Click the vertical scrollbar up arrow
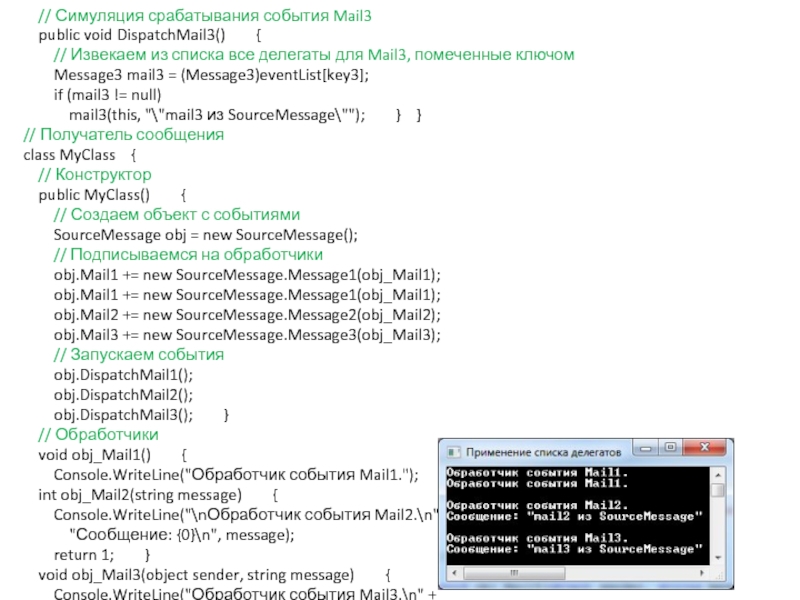Image resolution: width=800 pixels, height=600 pixels. tap(718, 474)
